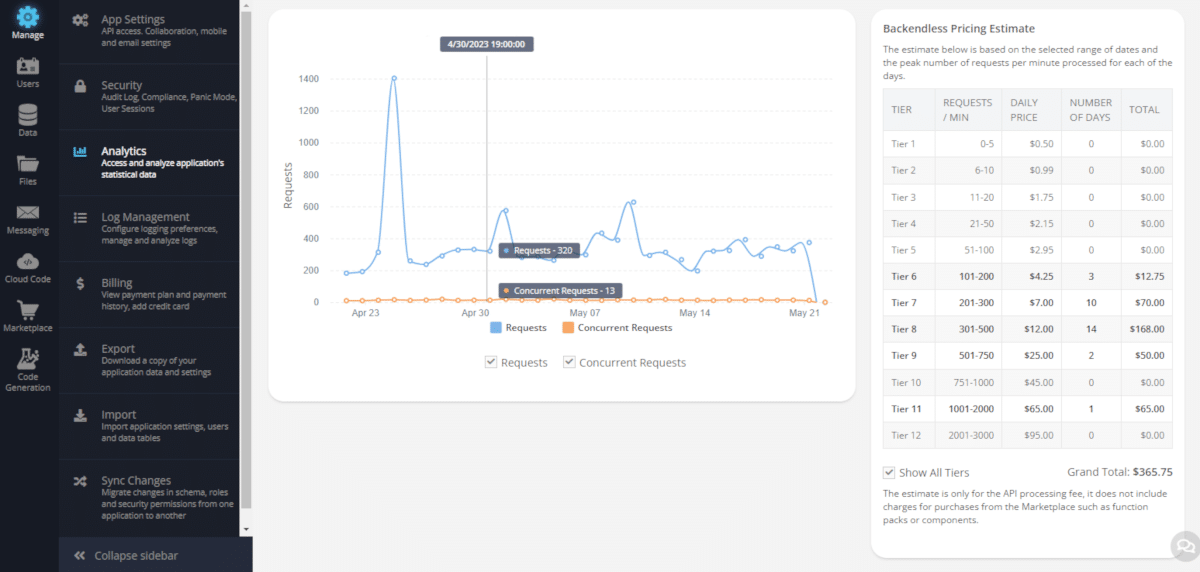Click the May 07 axis label
This screenshot has height=572, width=1200.
click(x=585, y=313)
